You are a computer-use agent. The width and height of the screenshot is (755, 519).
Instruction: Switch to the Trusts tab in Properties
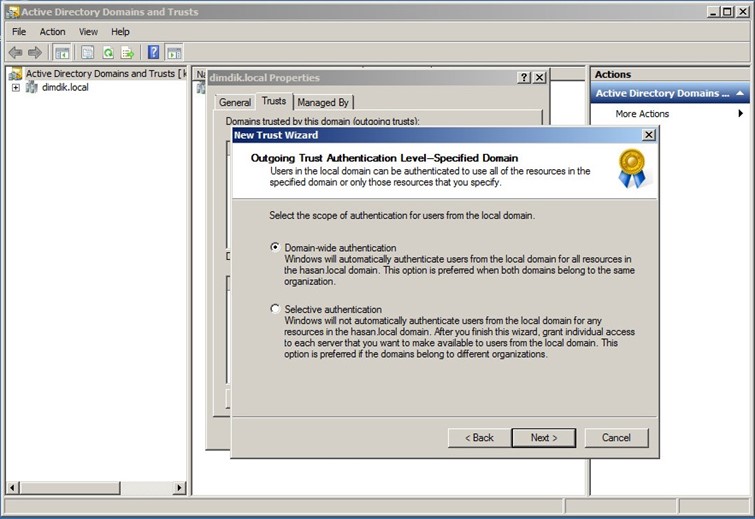274,101
